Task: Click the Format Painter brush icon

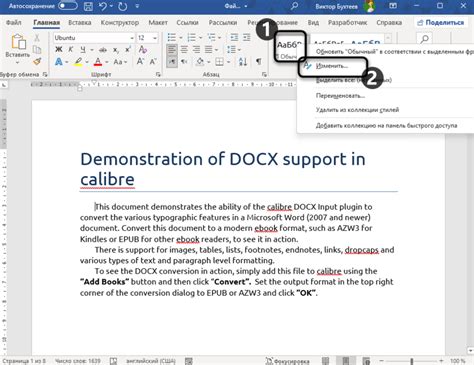Action: (37, 61)
